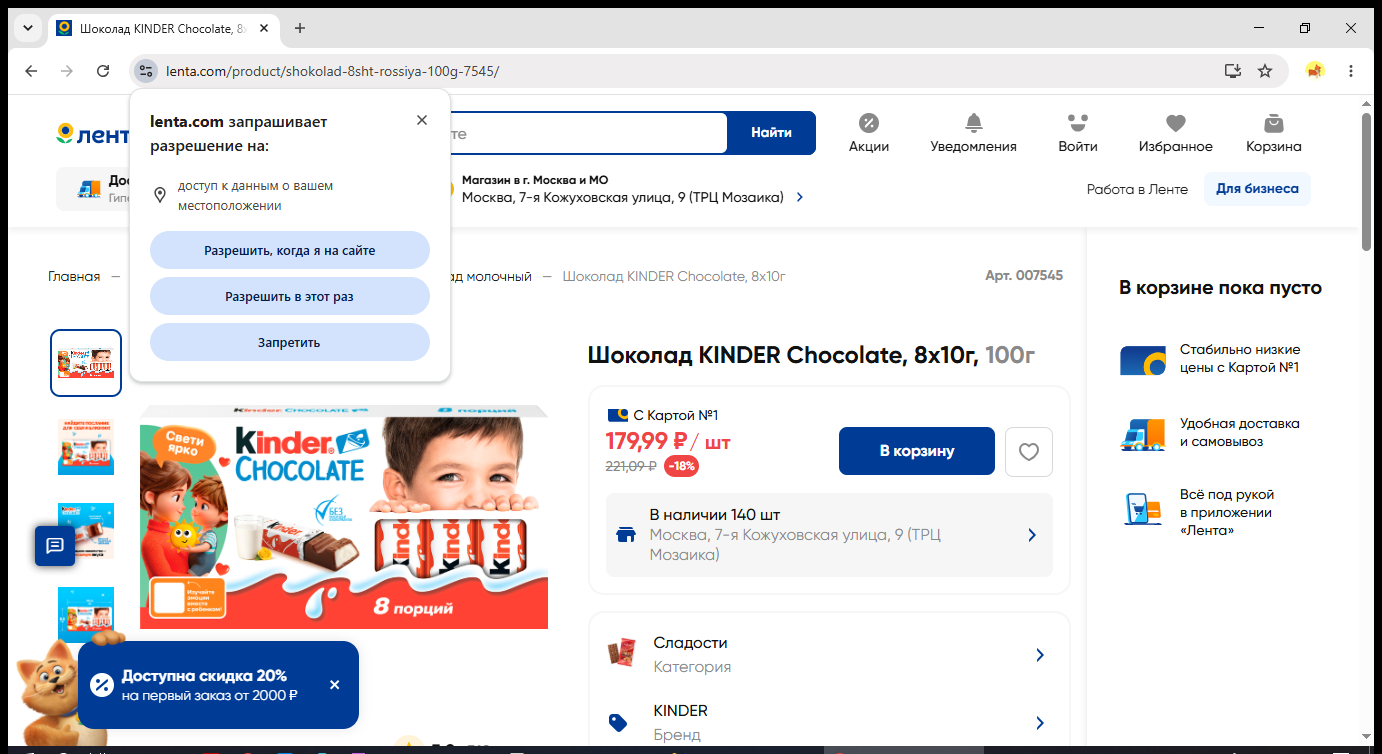Add product with В корзину button
Image resolution: width=1382 pixels, height=754 pixels.
(x=917, y=451)
